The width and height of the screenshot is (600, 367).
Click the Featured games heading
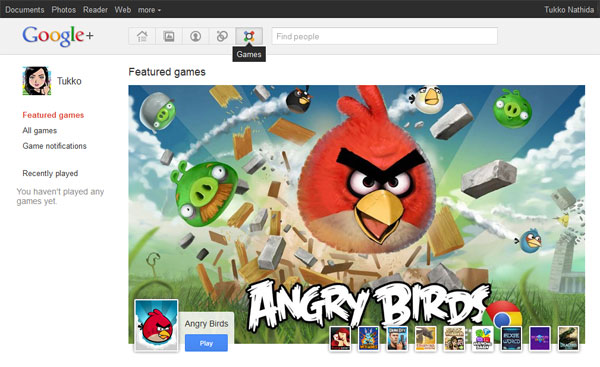(x=167, y=72)
